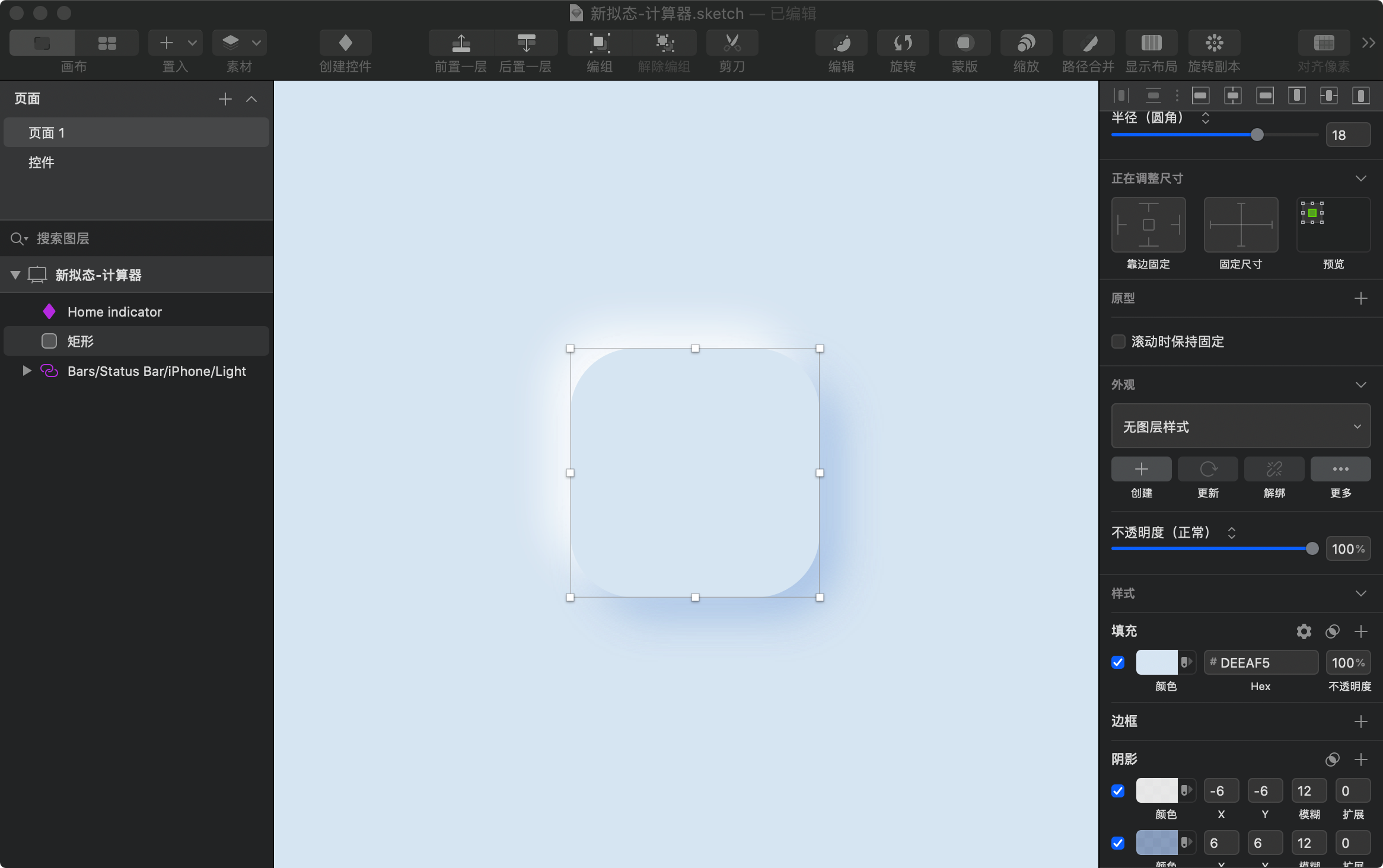Click the 后置一层 send backward icon
Screen dimensions: 1383x868
[x=525, y=43]
